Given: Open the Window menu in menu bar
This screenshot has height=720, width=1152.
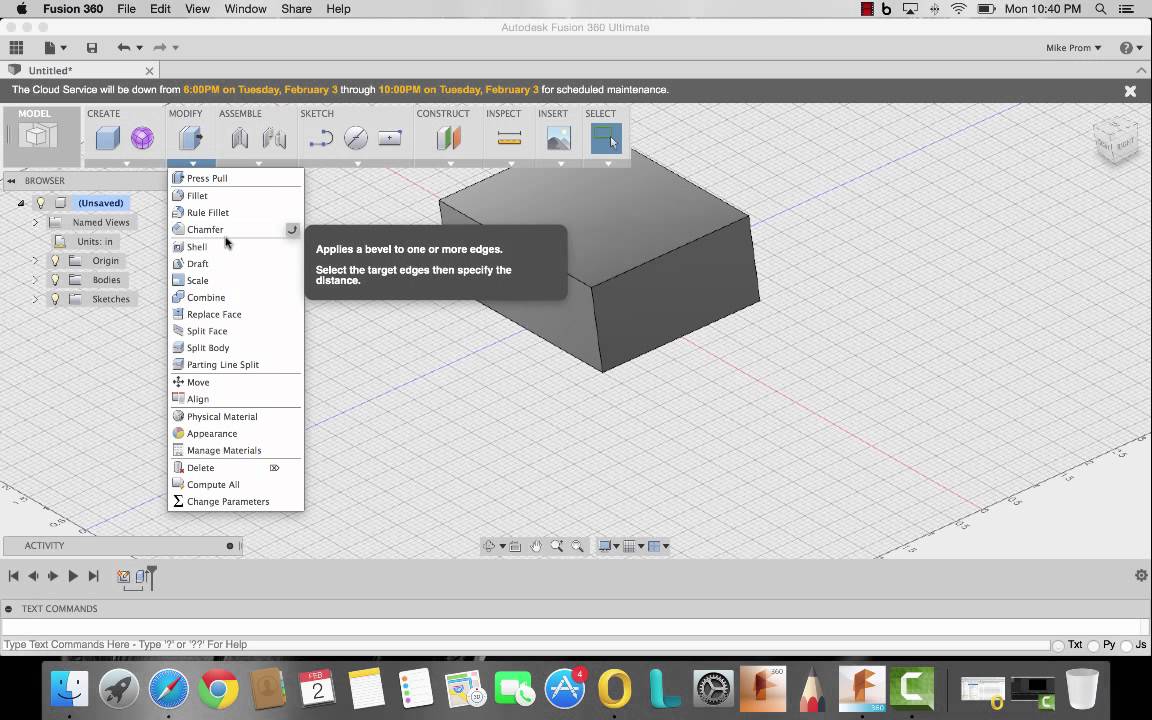Looking at the screenshot, I should click(x=245, y=9).
